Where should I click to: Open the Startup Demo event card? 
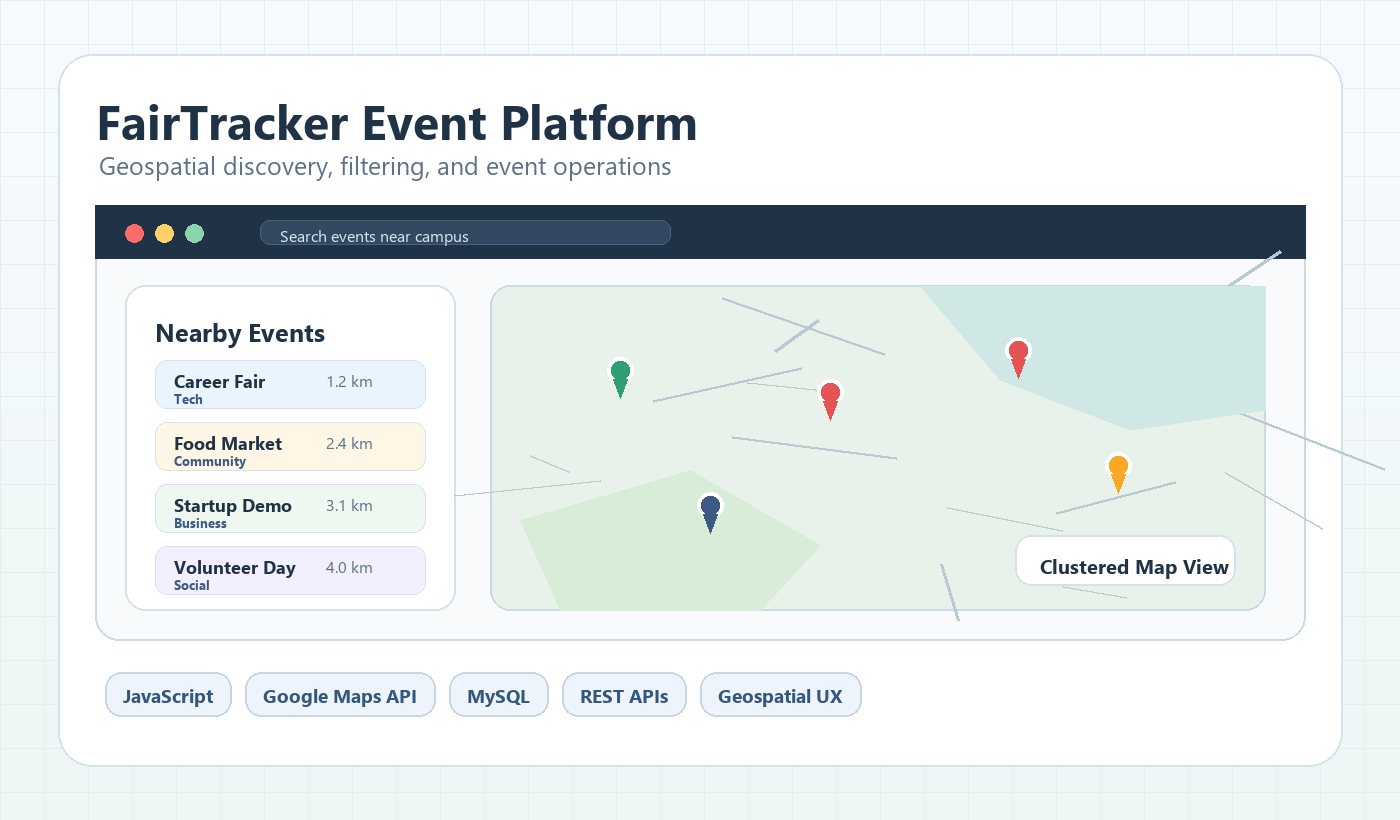coord(291,509)
